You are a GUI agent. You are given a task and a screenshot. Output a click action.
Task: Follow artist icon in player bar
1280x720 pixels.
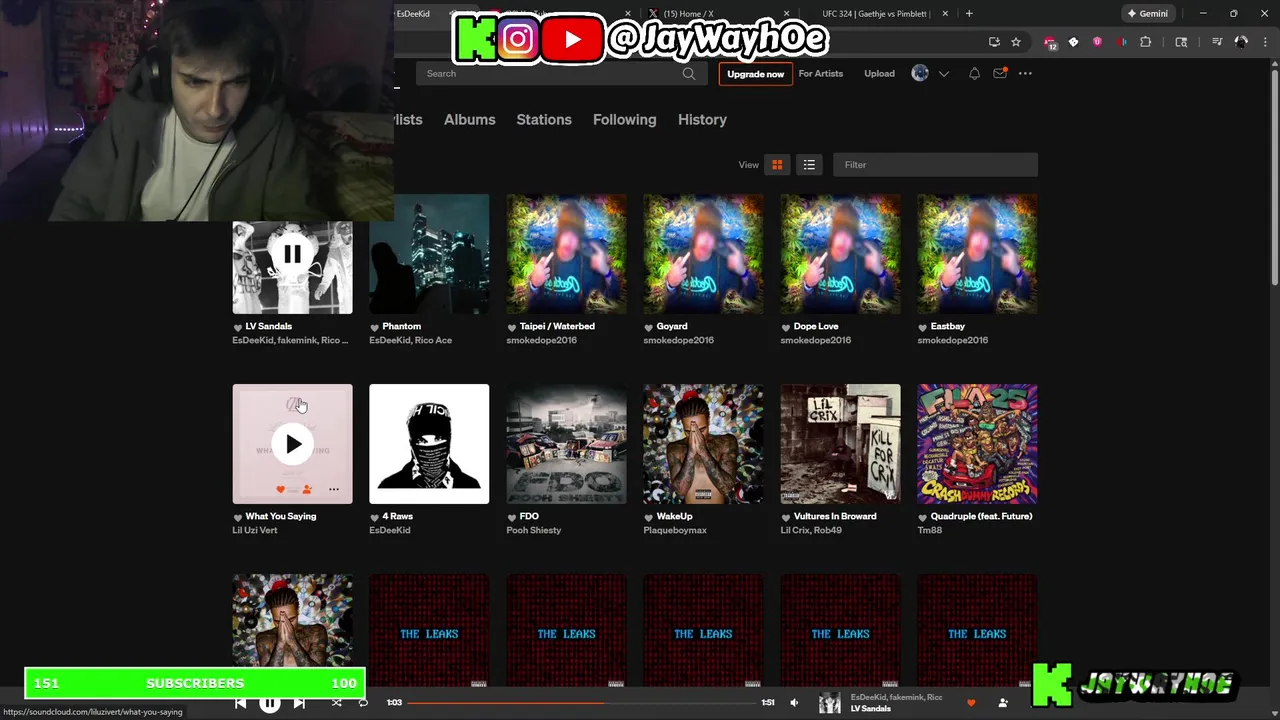pos(1003,703)
